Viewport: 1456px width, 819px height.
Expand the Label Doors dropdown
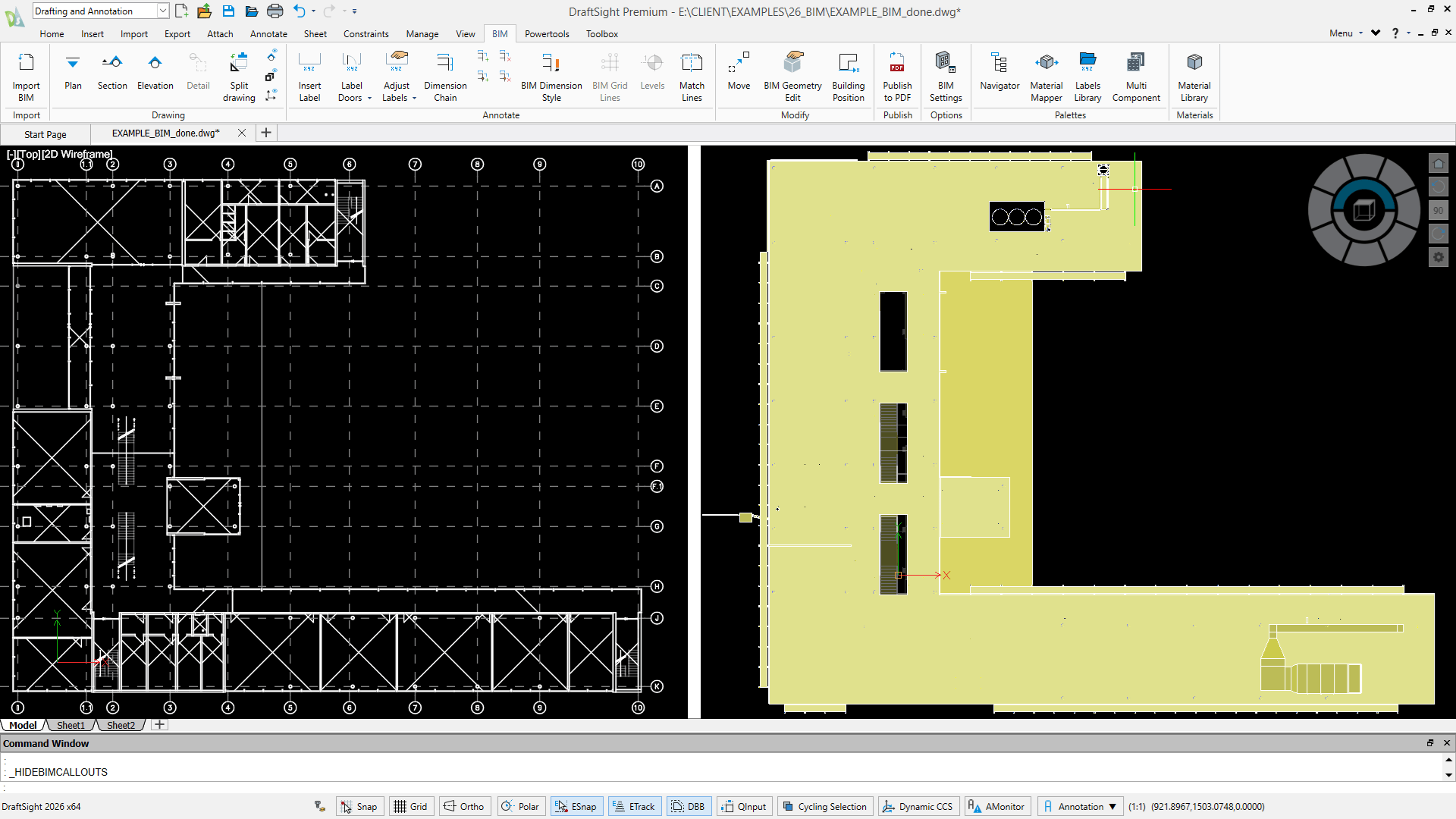point(369,98)
